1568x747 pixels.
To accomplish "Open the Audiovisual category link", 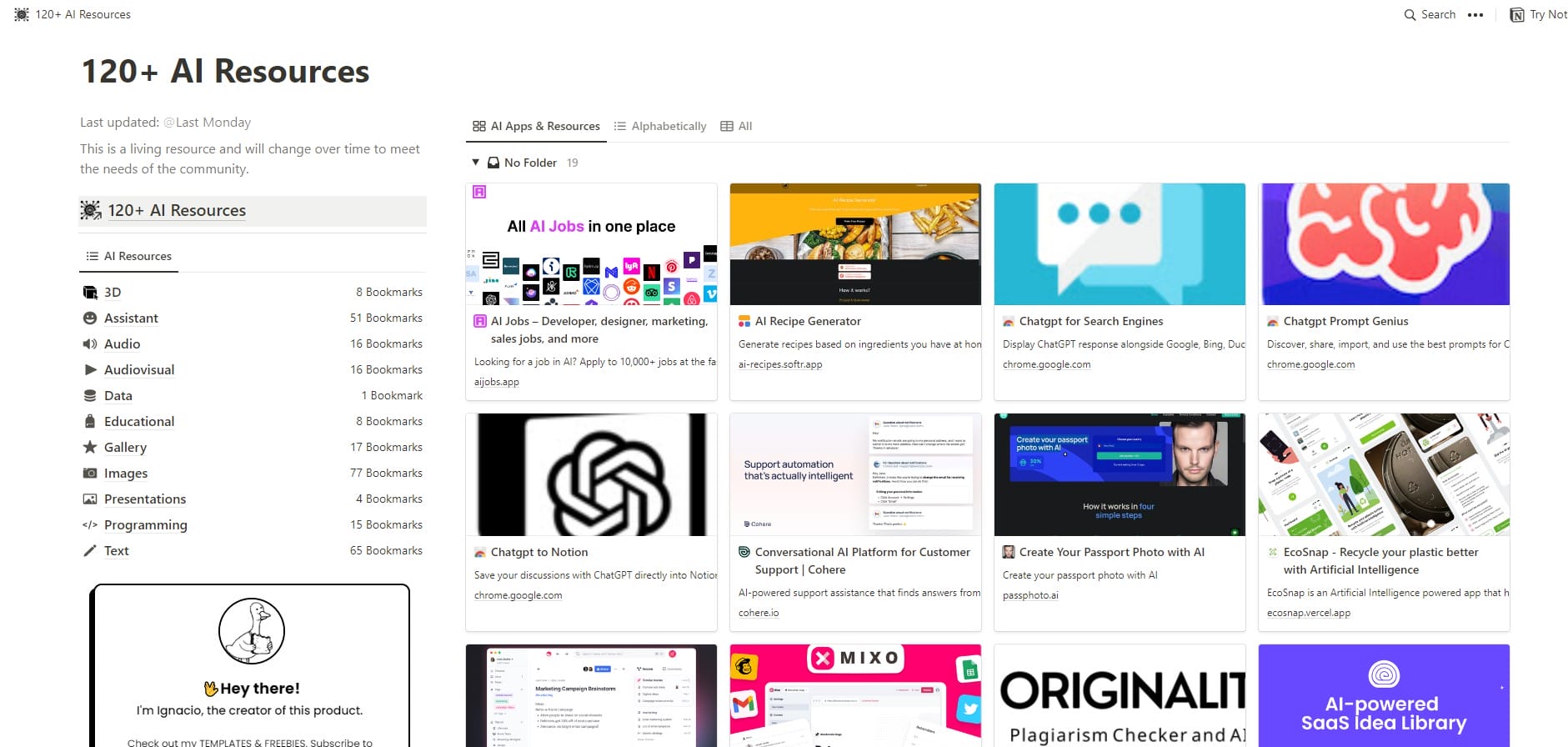I will (139, 370).
